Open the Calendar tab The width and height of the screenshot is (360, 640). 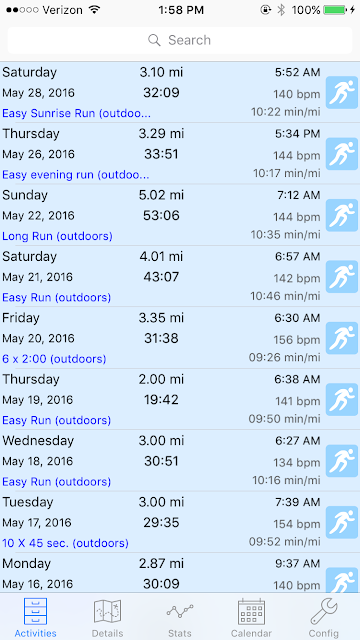(x=251, y=618)
